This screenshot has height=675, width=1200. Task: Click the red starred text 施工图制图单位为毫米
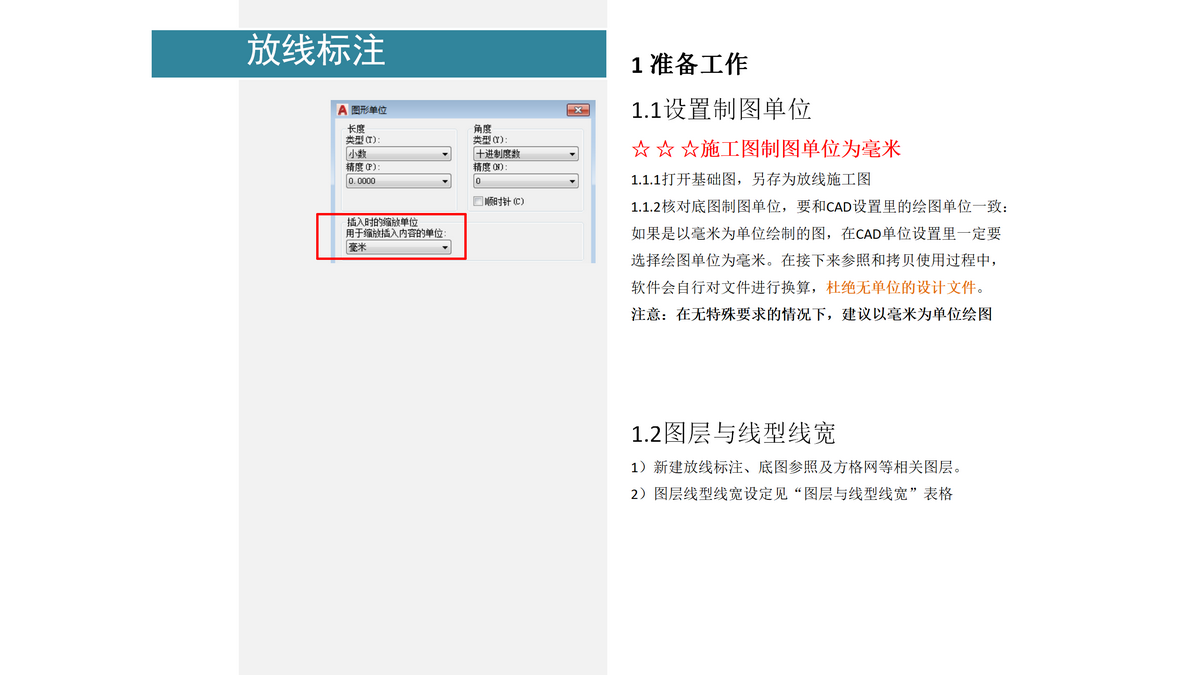[x=766, y=148]
